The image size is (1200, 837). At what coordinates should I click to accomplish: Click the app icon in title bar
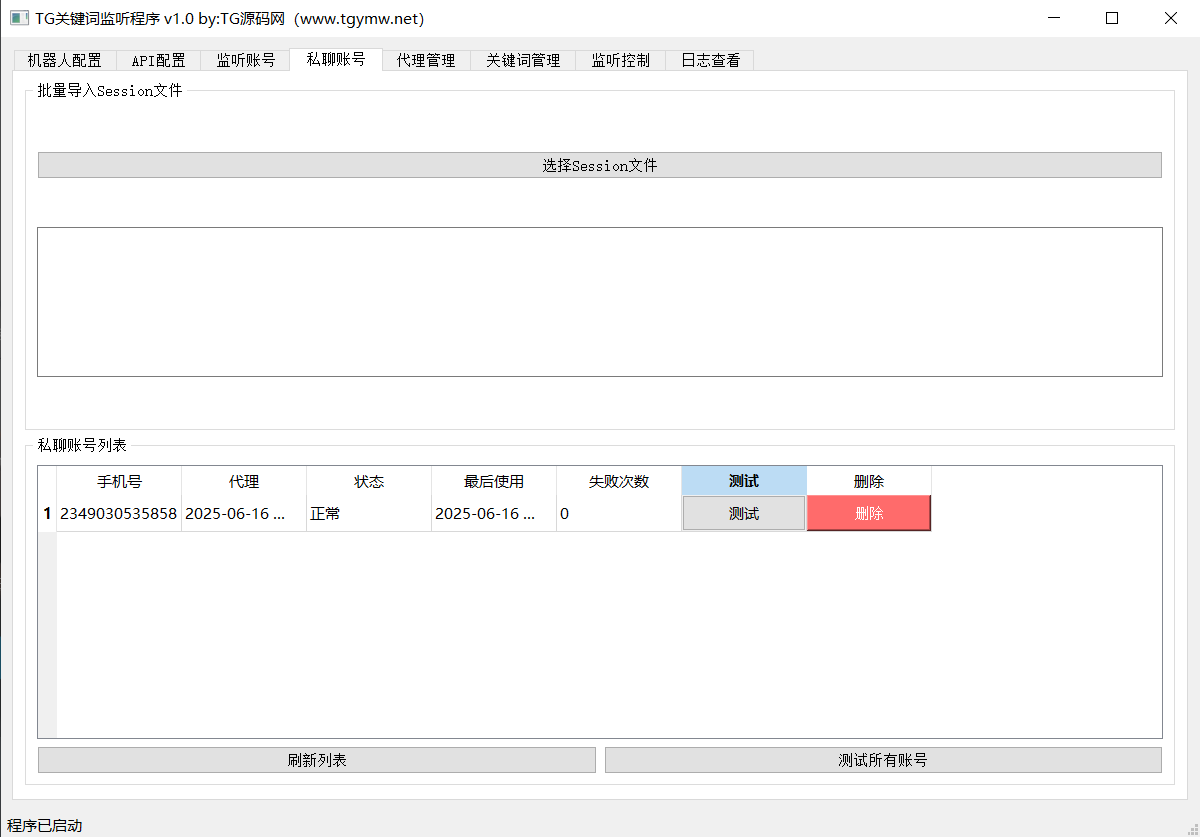pos(18,18)
